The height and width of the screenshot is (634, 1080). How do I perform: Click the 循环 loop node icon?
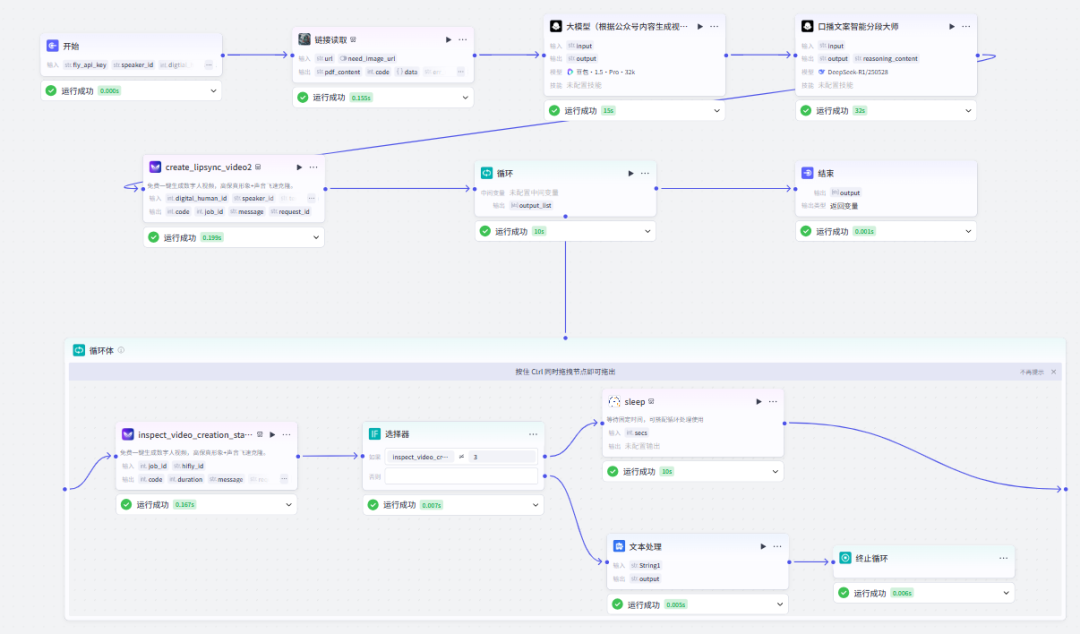(487, 173)
